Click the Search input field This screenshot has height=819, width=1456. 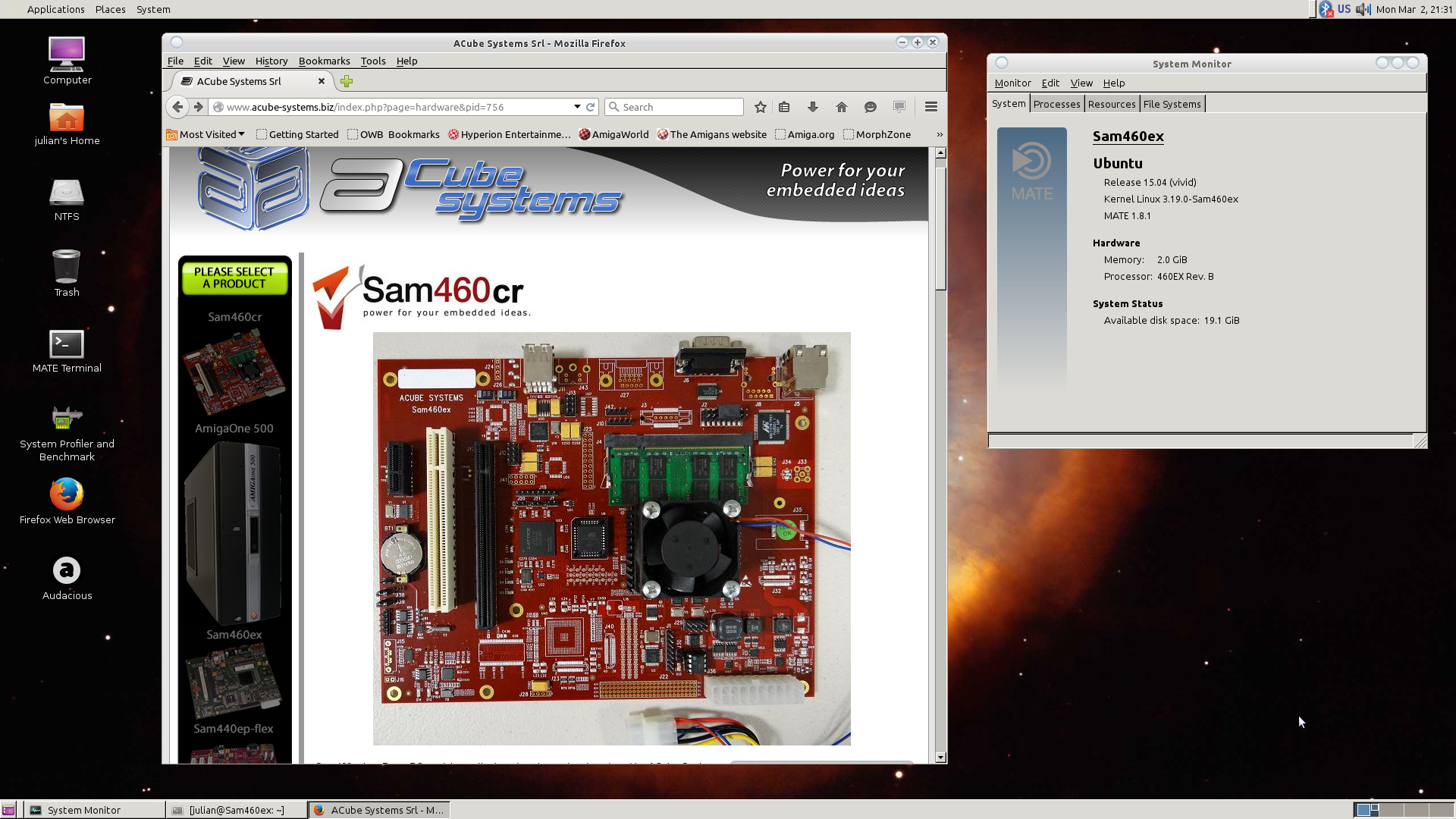pyautogui.click(x=679, y=107)
